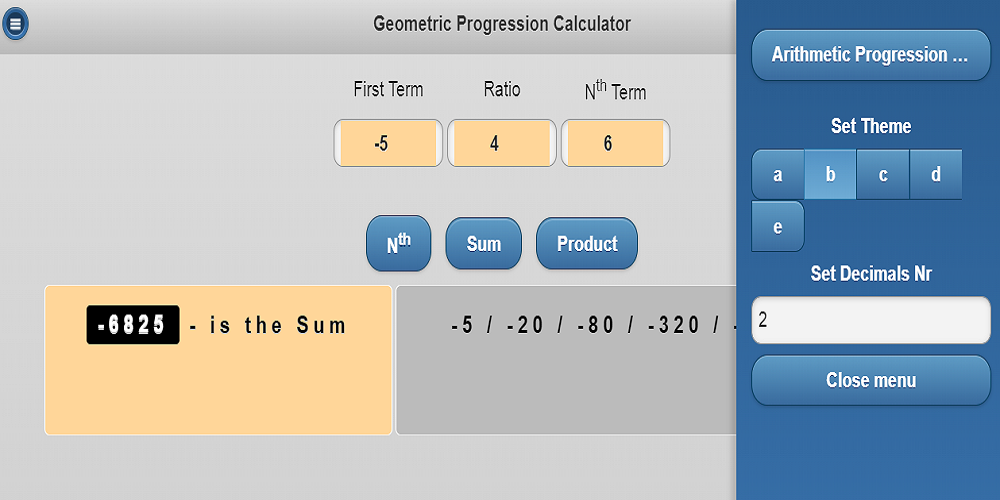1000x500 pixels.
Task: Calculate the Nth term value
Action: click(399, 243)
